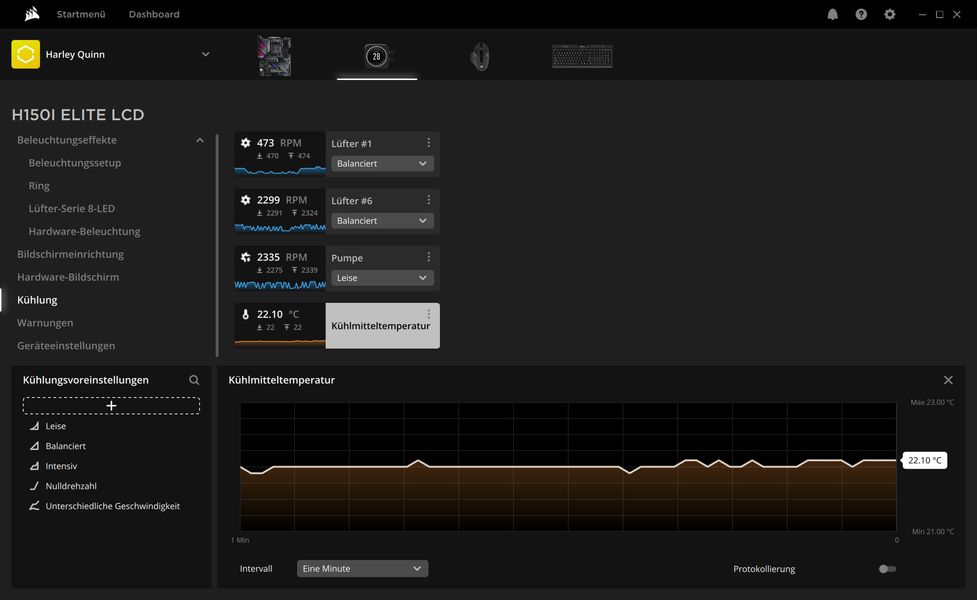Click the Lüfter #1 fan icon
Viewport: 977px width, 600px height.
[x=245, y=143]
